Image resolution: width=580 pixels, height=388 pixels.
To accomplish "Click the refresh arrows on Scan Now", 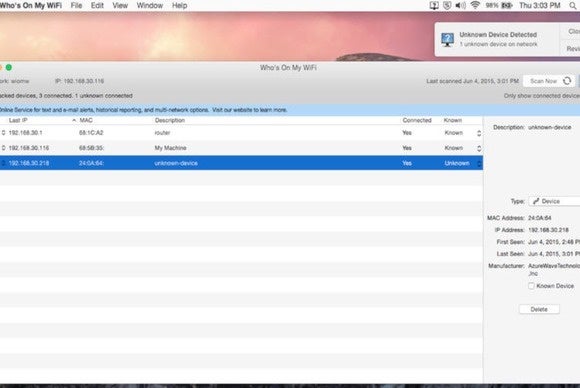I will coord(567,81).
